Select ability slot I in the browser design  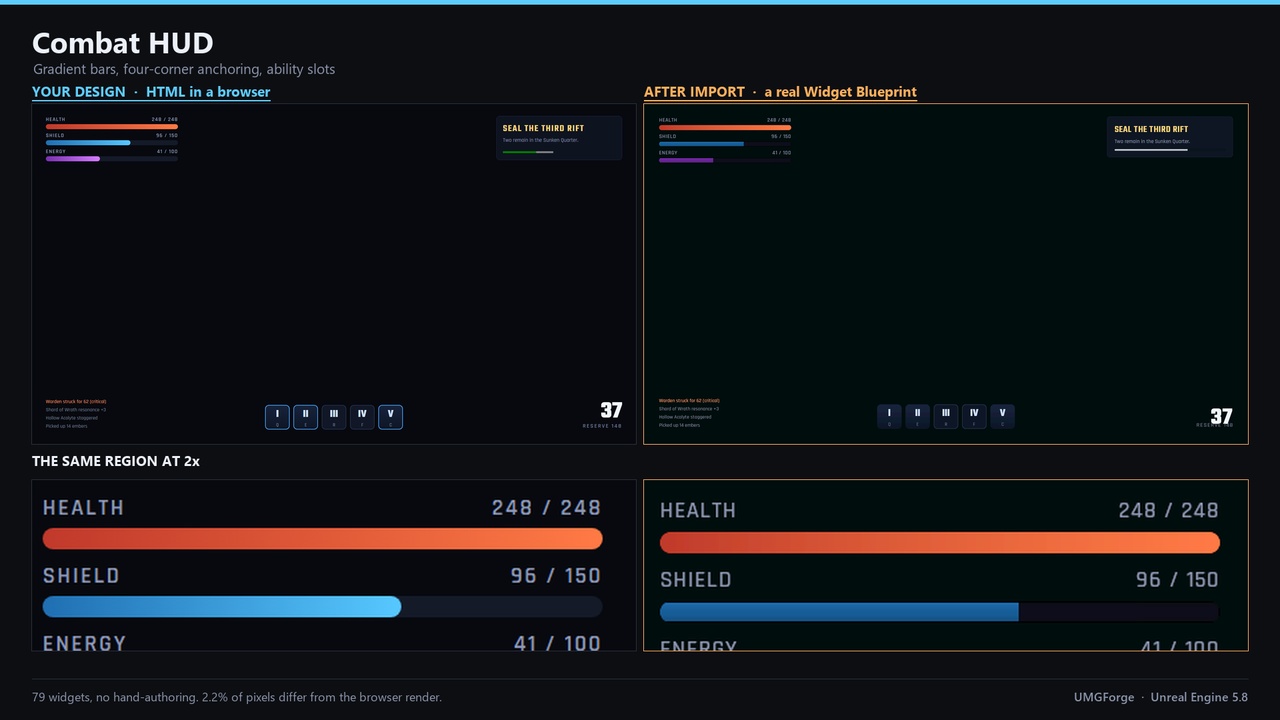pos(277,417)
